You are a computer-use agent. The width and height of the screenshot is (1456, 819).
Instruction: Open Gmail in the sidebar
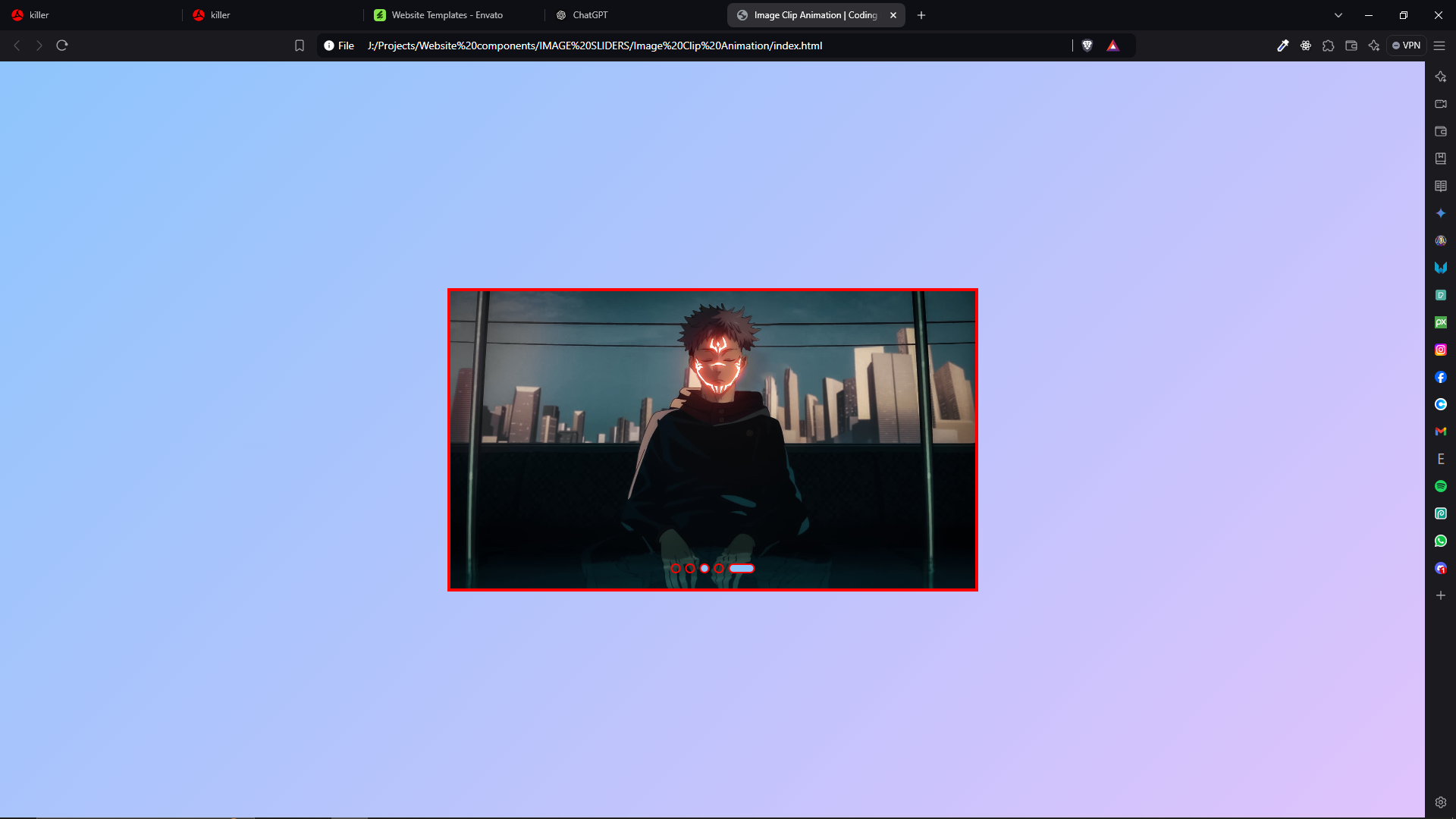pyautogui.click(x=1441, y=431)
